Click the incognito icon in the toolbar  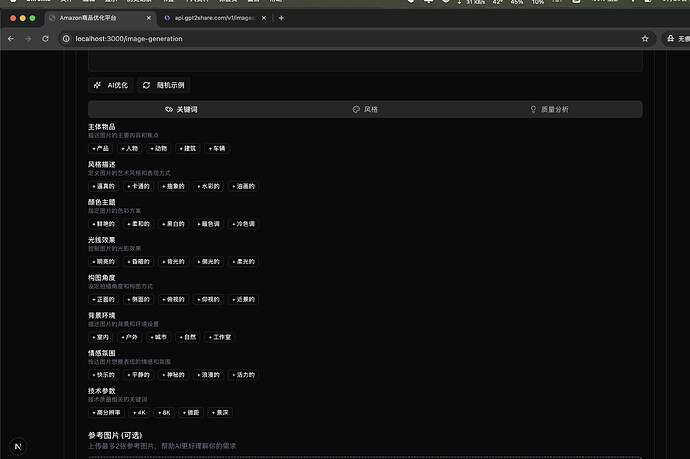(x=670, y=39)
